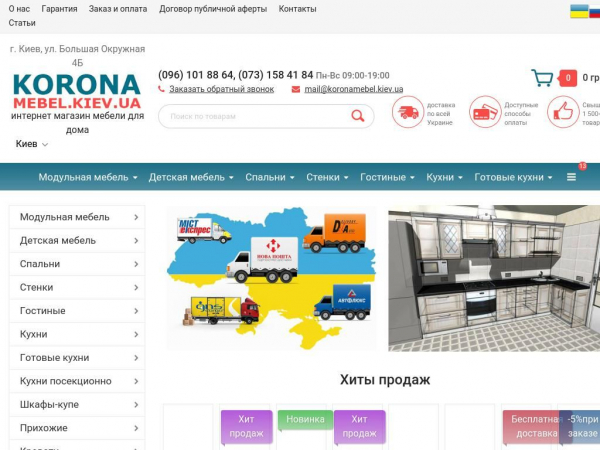Open the Гарантия page
This screenshot has width=600, height=450.
click(x=59, y=9)
